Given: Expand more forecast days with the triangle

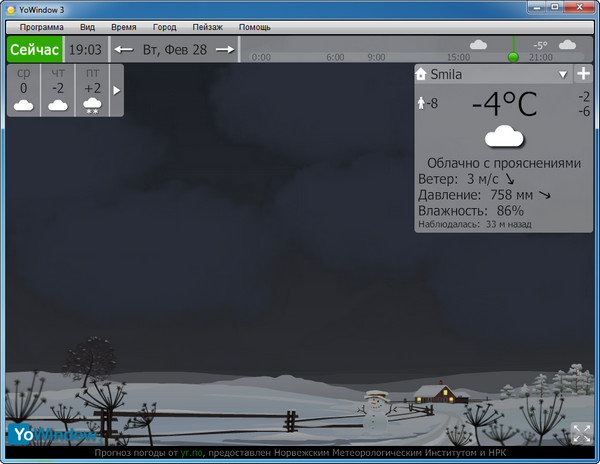Looking at the screenshot, I should click(x=117, y=90).
